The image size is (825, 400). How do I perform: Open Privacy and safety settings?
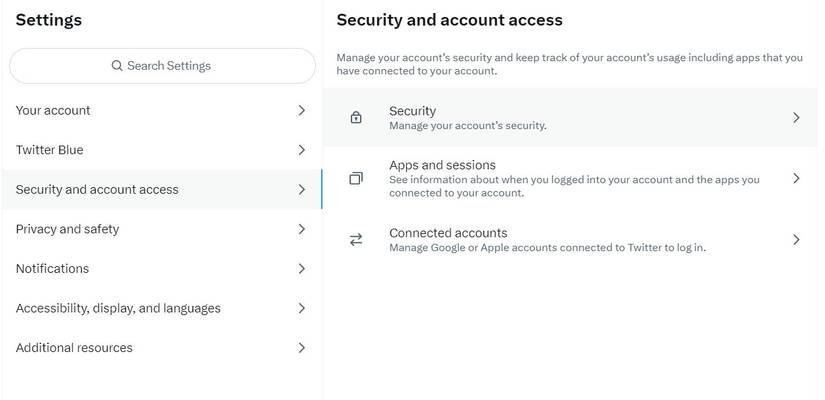(x=162, y=229)
